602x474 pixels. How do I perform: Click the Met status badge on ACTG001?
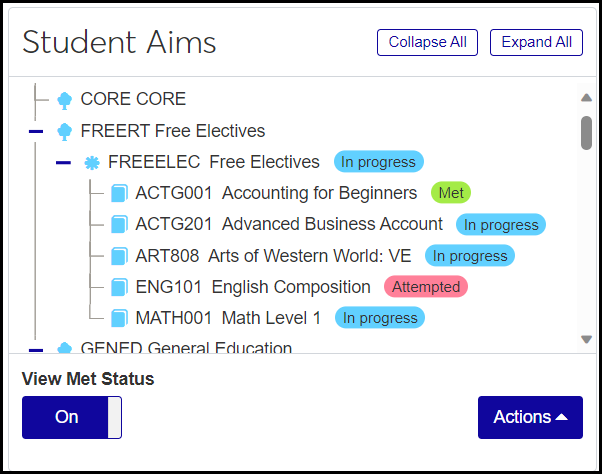click(451, 193)
